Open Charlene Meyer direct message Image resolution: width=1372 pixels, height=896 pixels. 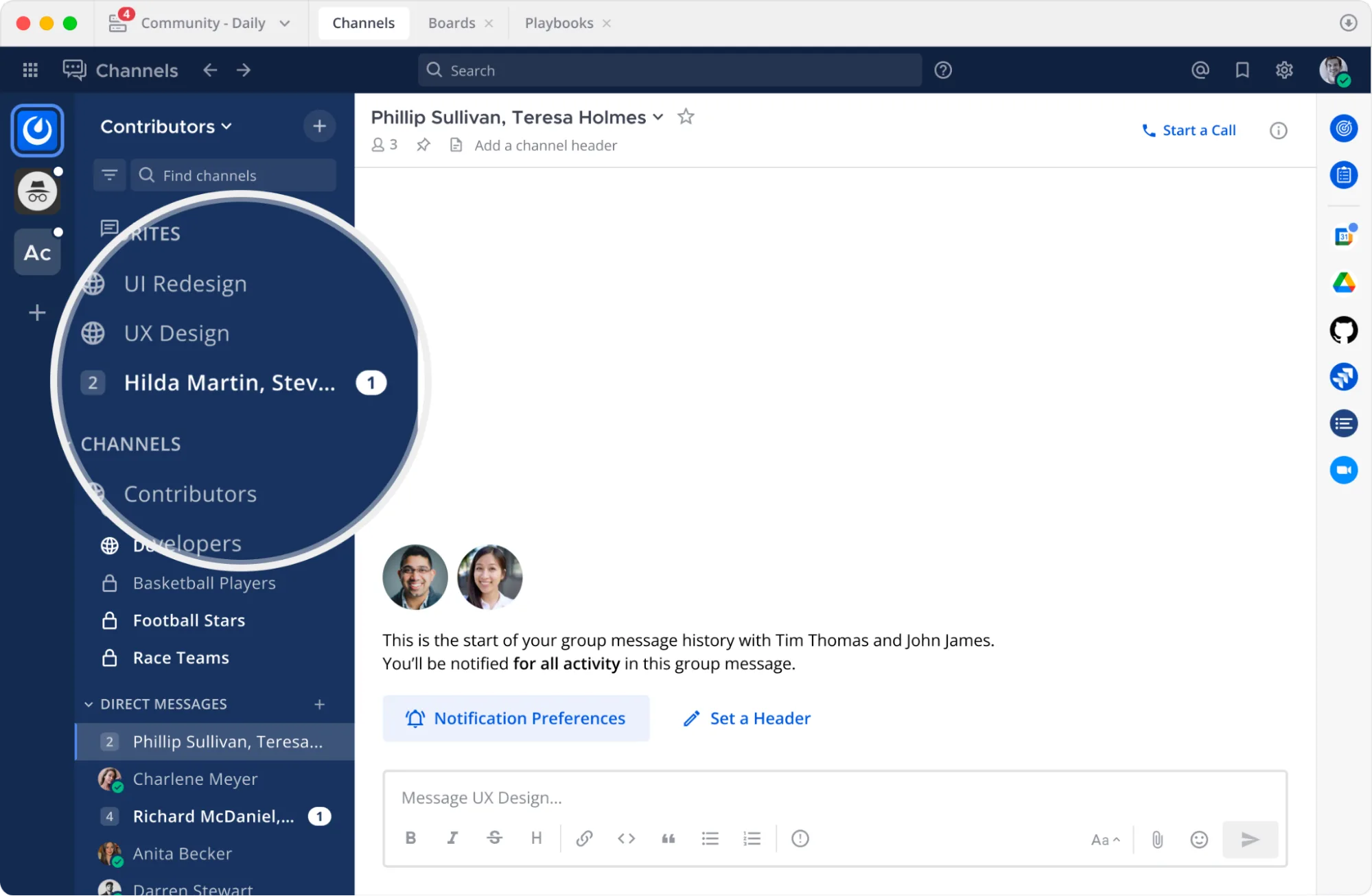click(x=214, y=779)
